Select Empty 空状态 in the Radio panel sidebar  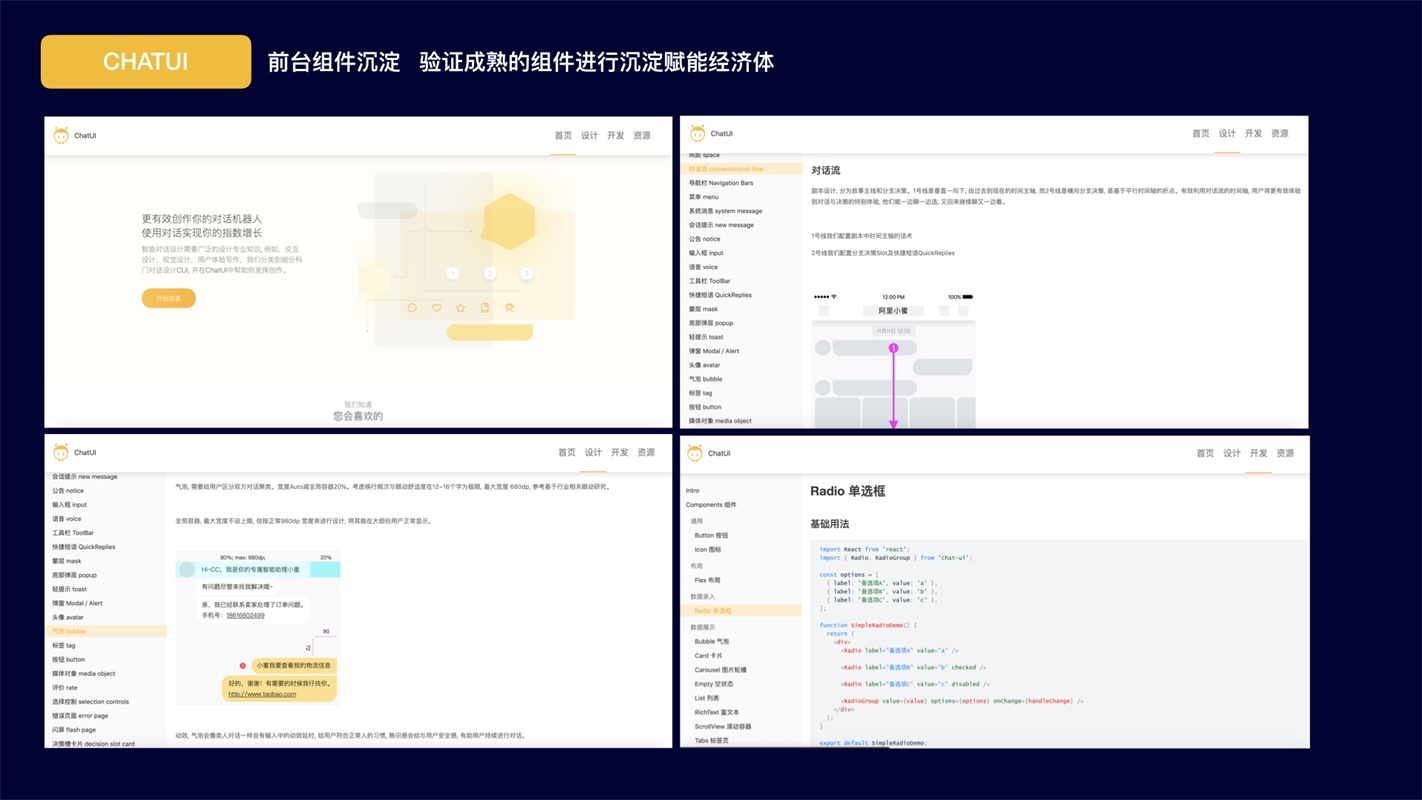click(714, 684)
